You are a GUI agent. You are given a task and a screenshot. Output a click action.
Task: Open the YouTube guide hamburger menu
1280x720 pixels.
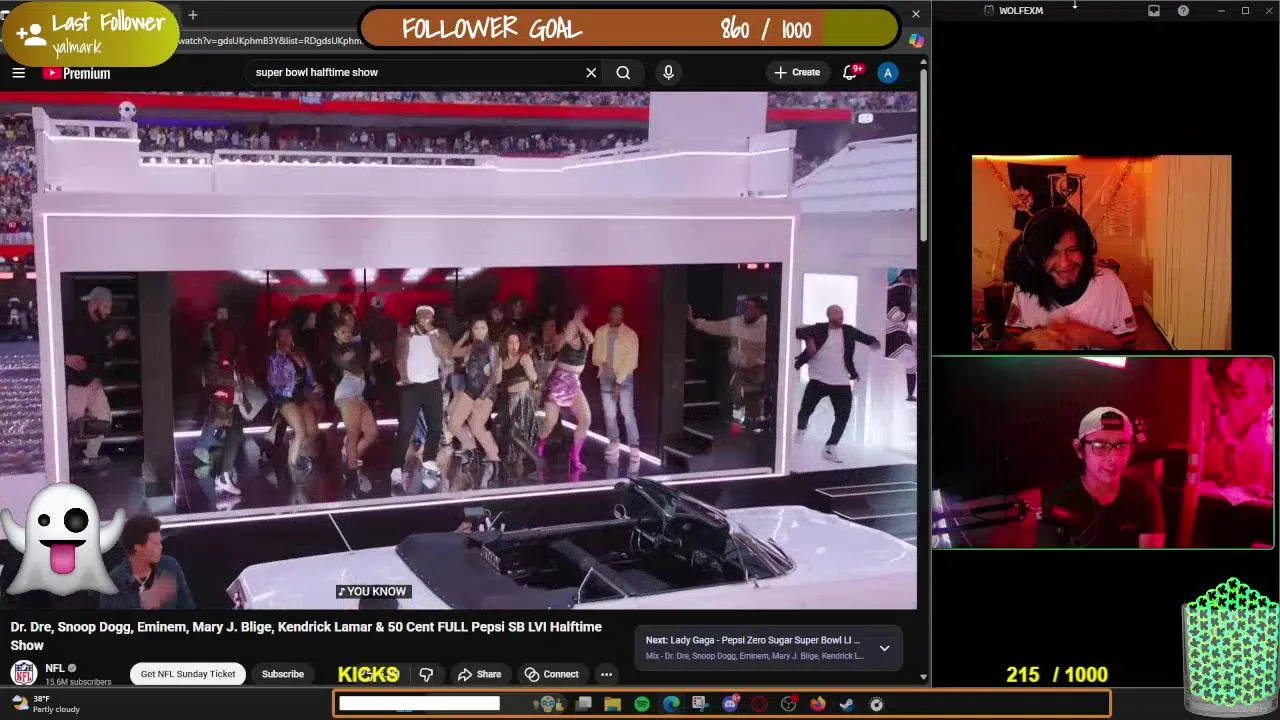[18, 73]
